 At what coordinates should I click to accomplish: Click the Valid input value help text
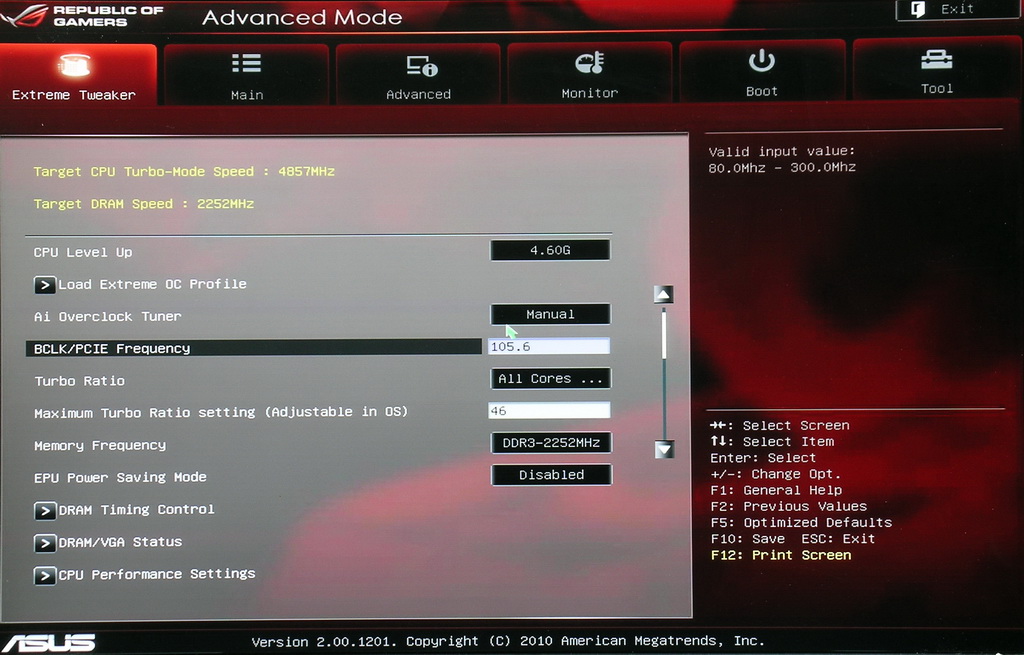point(782,159)
